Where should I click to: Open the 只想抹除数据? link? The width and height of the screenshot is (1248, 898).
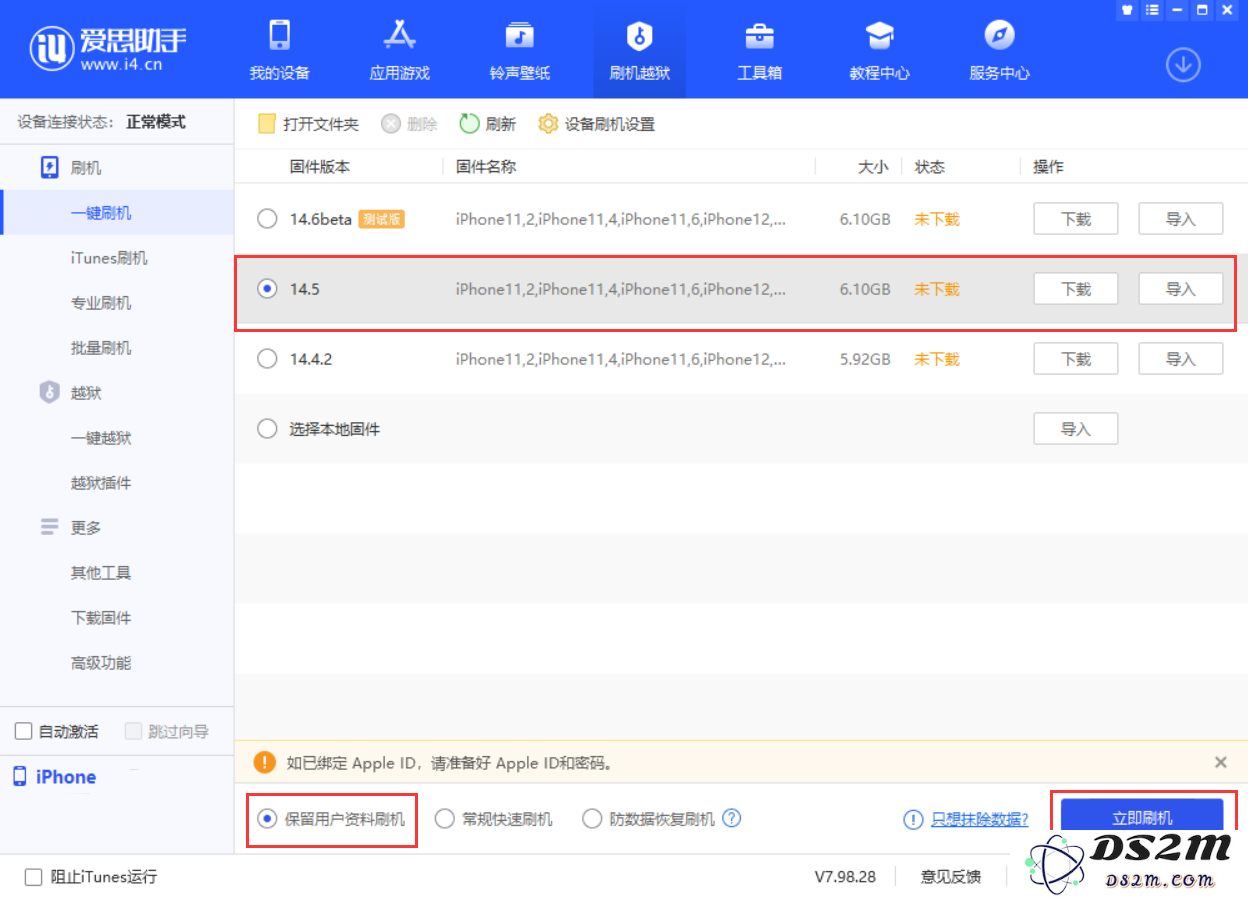pos(979,819)
